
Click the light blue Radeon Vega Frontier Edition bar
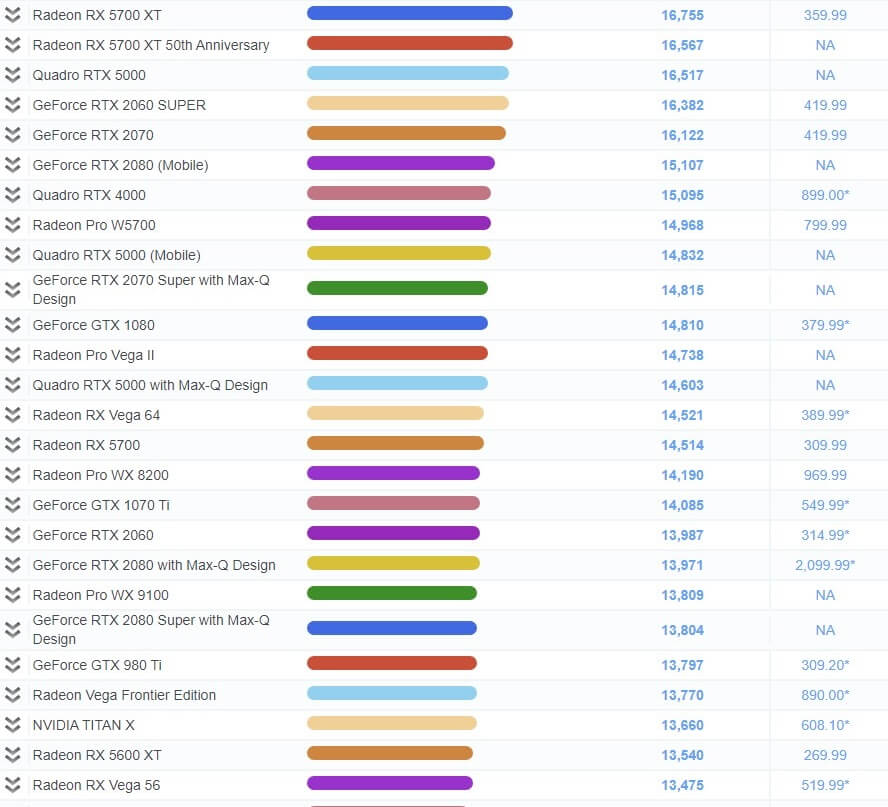click(392, 693)
